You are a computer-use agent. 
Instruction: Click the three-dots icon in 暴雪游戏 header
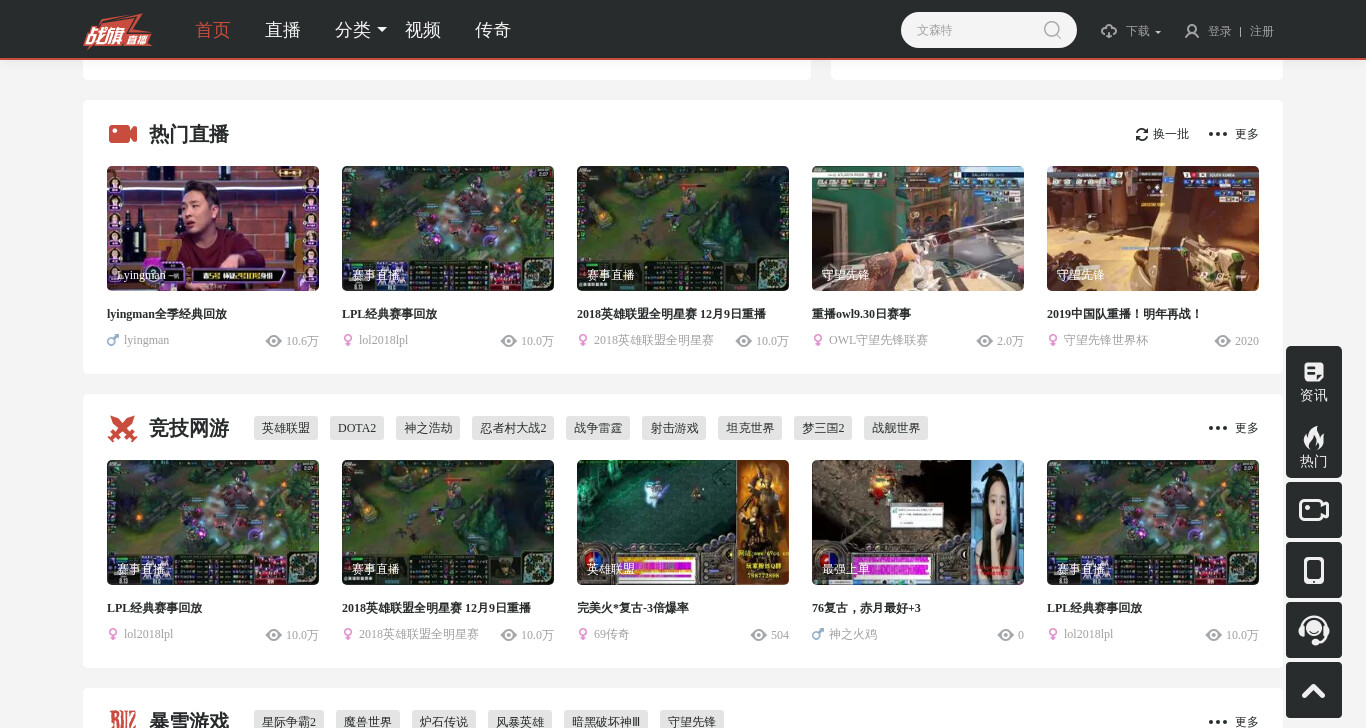1218,722
